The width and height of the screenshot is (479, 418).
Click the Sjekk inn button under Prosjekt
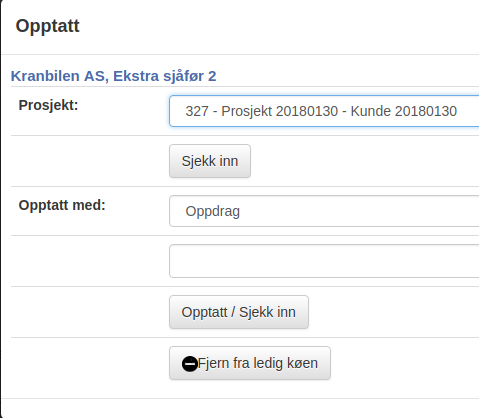click(210, 161)
